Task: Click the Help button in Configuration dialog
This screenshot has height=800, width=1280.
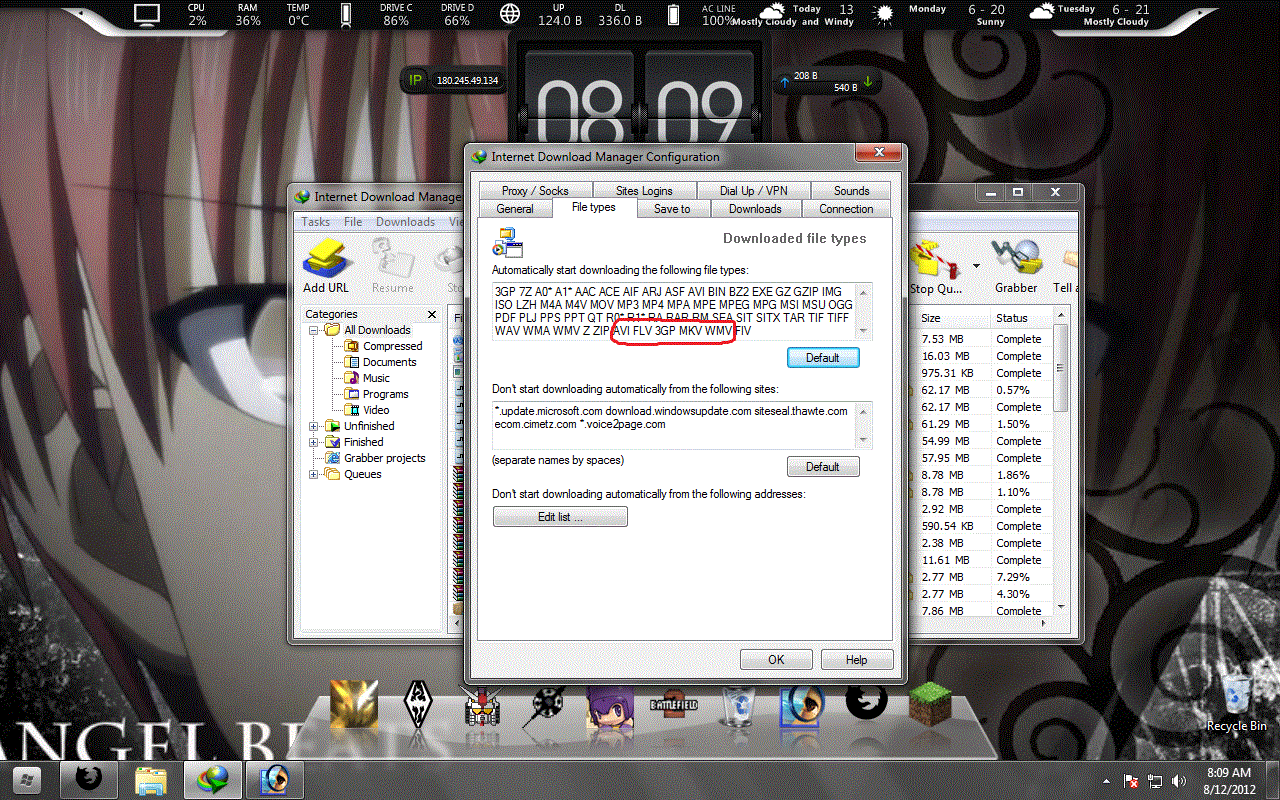Action: tap(857, 660)
